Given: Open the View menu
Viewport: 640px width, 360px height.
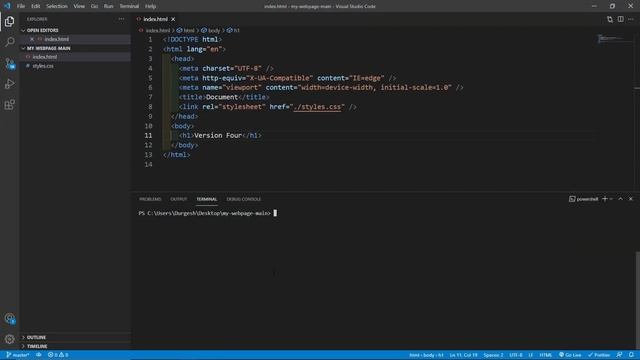Looking at the screenshot, I should point(79,6).
